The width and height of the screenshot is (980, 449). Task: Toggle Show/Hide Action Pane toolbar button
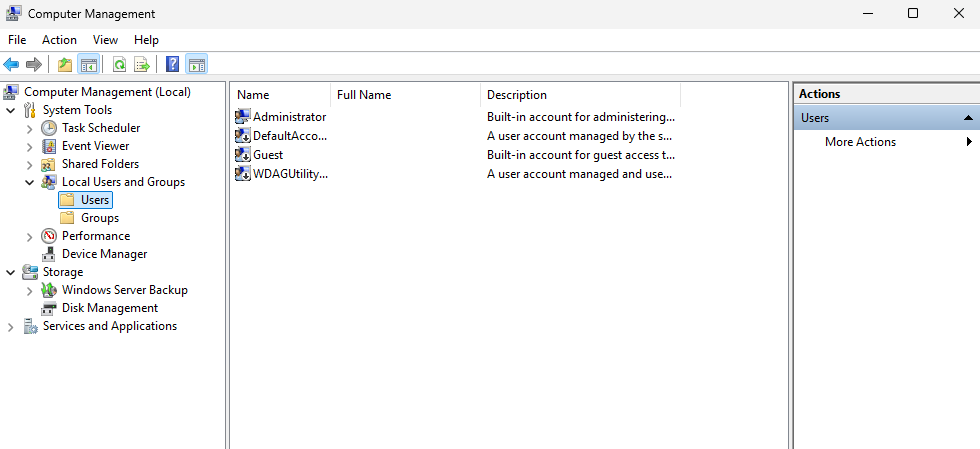(x=197, y=64)
